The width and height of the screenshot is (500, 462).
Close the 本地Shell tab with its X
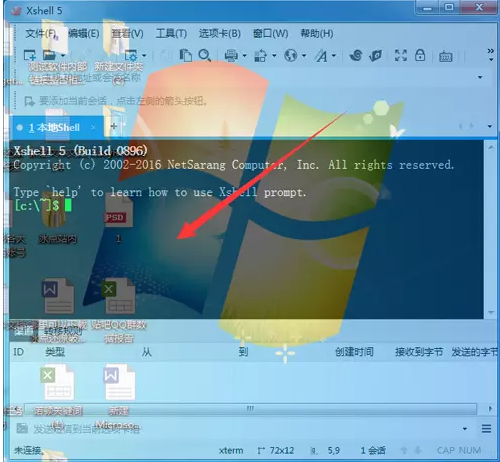(x=93, y=127)
